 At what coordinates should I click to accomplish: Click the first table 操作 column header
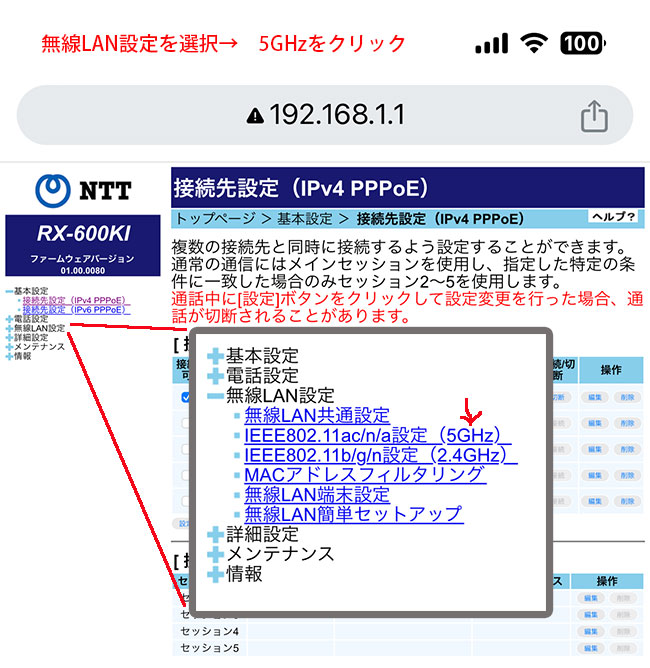pos(611,370)
